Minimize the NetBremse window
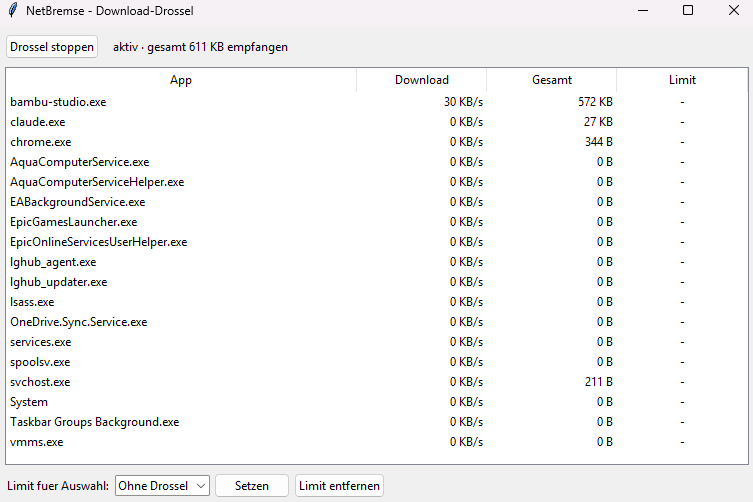The width and height of the screenshot is (753, 502). click(643, 10)
